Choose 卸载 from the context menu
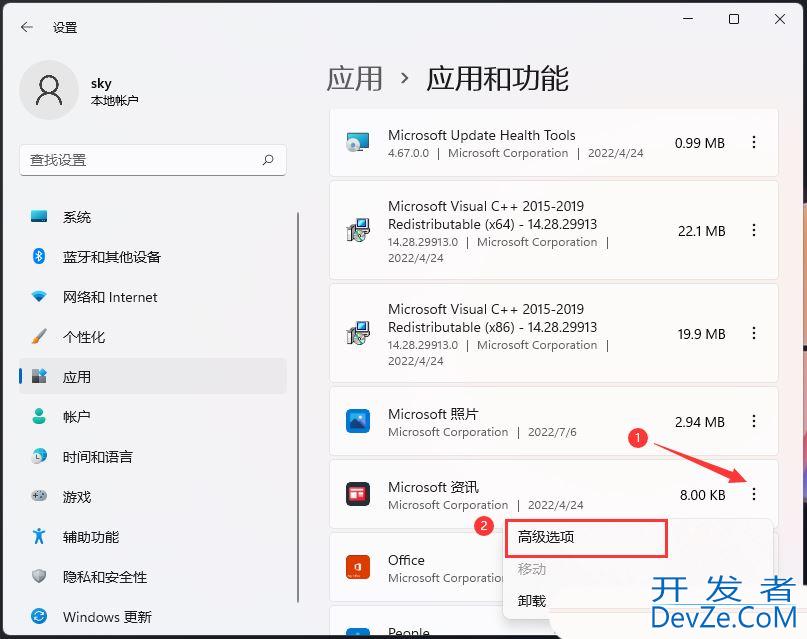Screen dimensions: 807x639 pyautogui.click(x=532, y=601)
